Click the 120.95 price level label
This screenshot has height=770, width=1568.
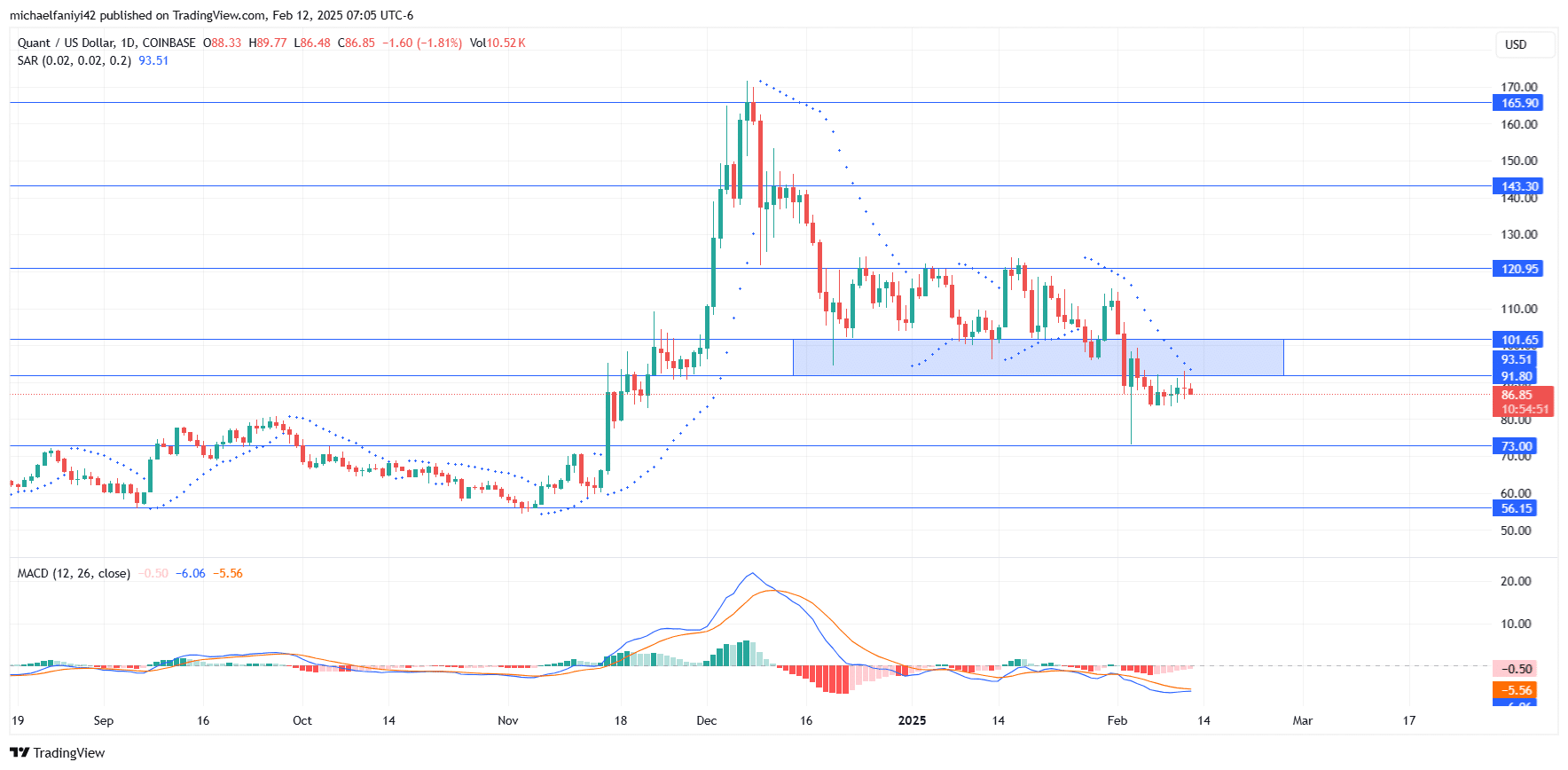click(1519, 269)
